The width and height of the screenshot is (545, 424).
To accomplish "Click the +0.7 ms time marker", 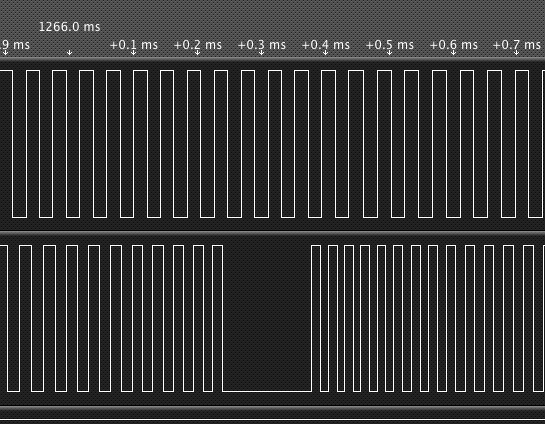I will click(517, 45).
